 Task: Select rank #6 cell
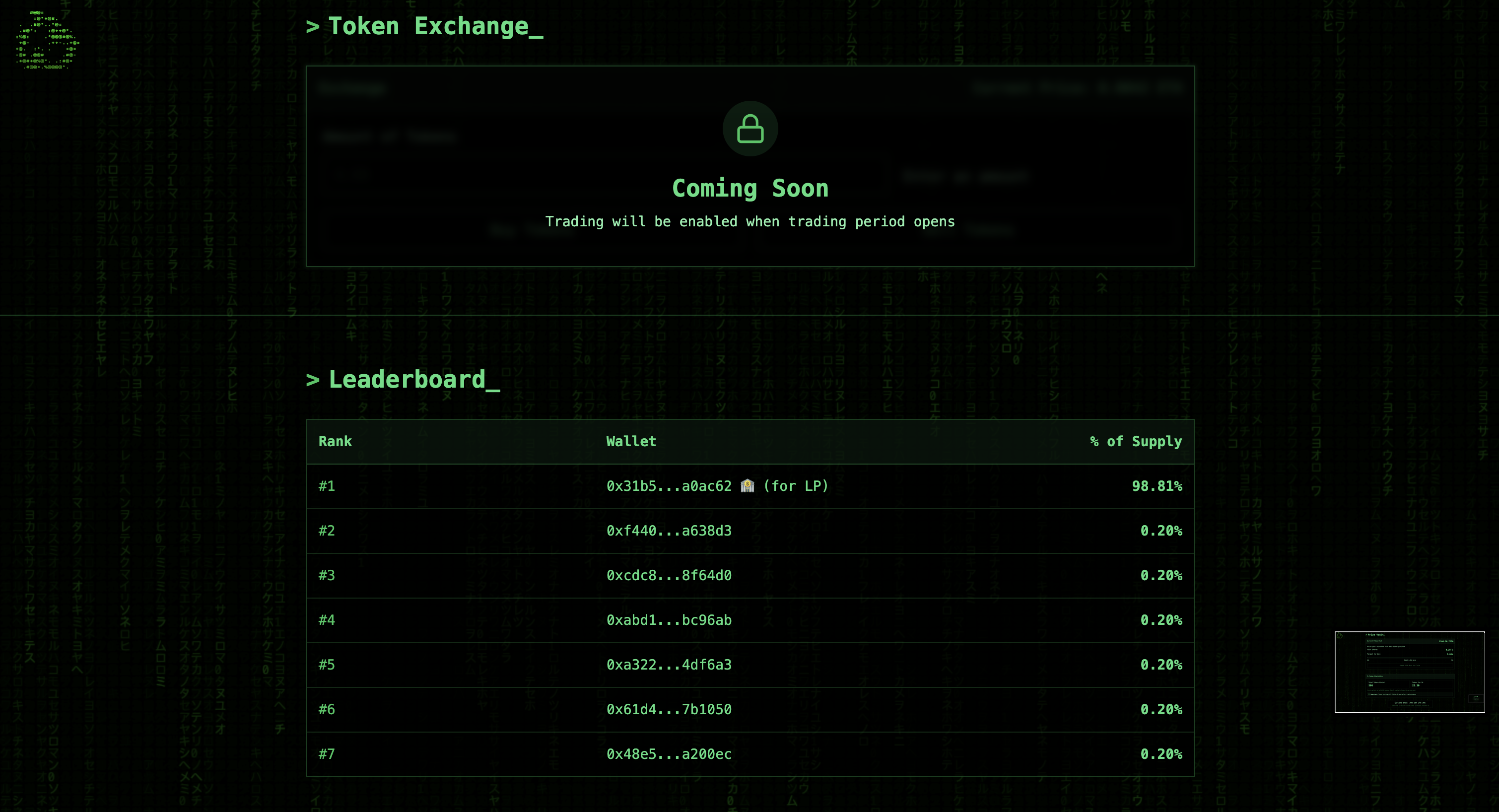pyautogui.click(x=327, y=710)
